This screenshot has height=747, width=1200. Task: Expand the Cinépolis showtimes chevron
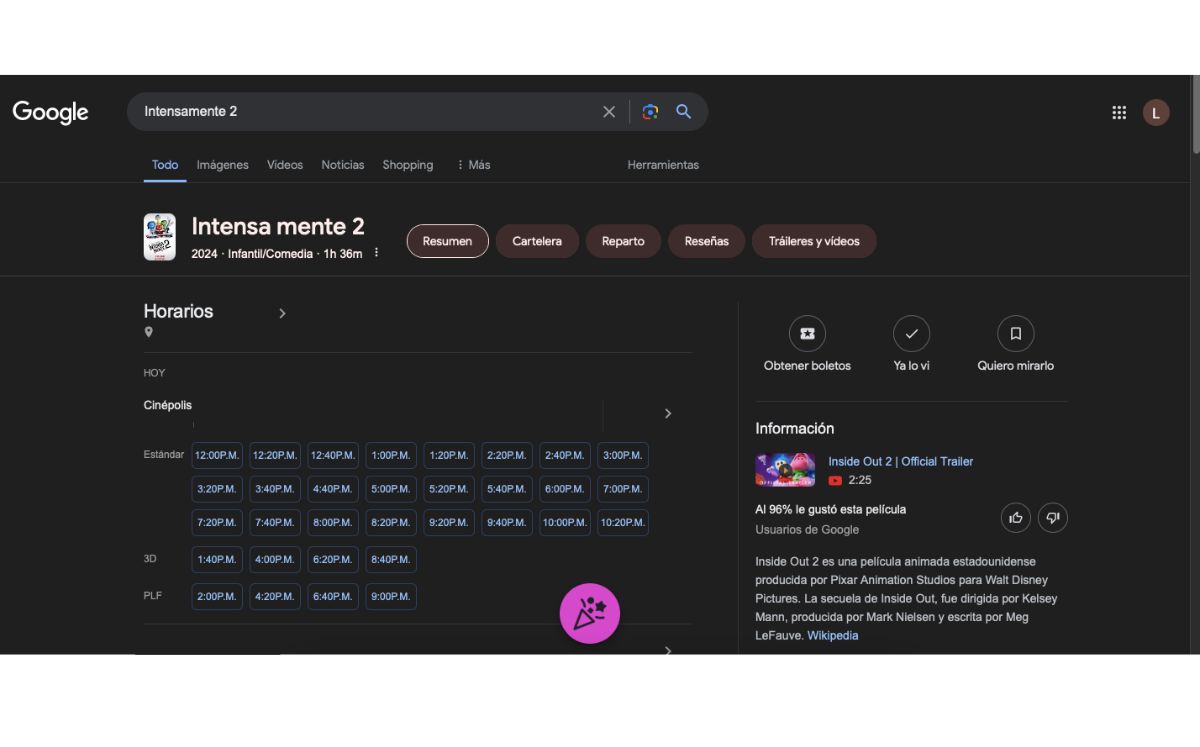click(x=668, y=413)
